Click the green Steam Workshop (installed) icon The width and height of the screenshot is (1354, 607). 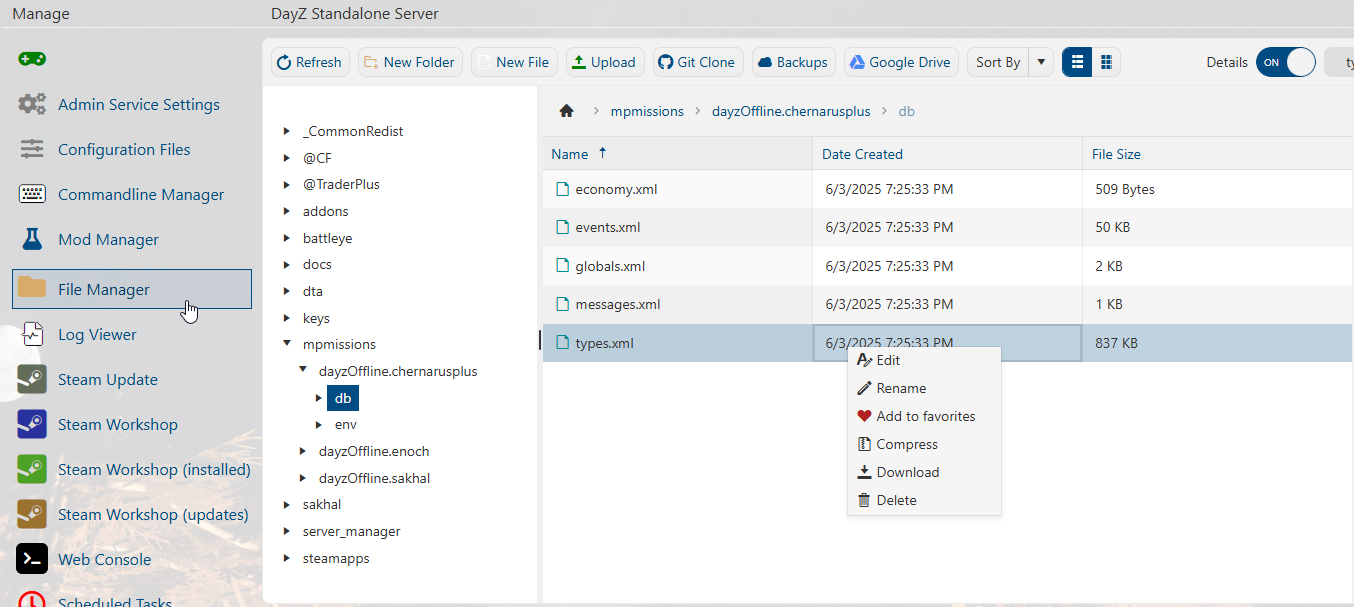(32, 469)
